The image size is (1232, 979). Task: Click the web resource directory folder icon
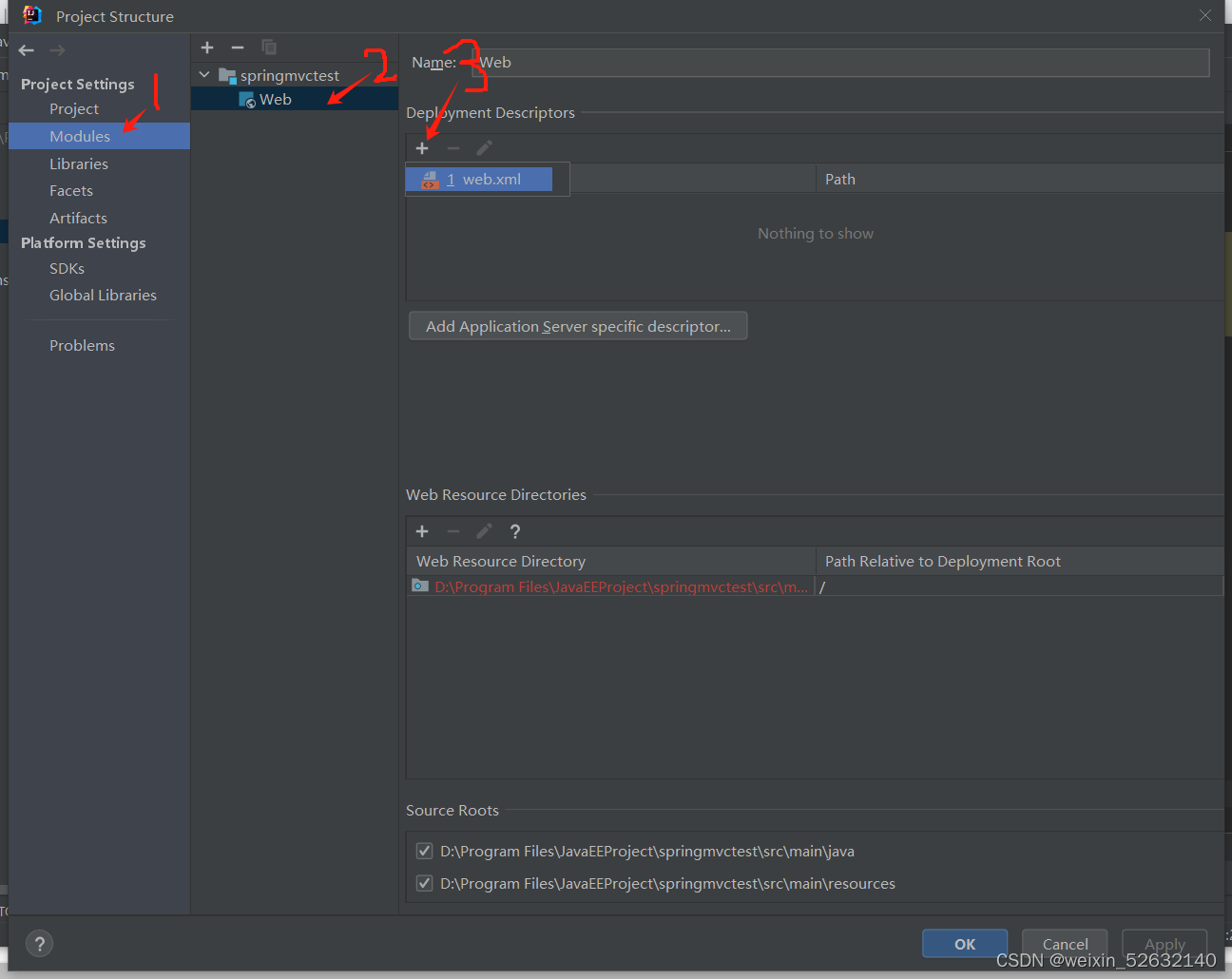pos(420,586)
